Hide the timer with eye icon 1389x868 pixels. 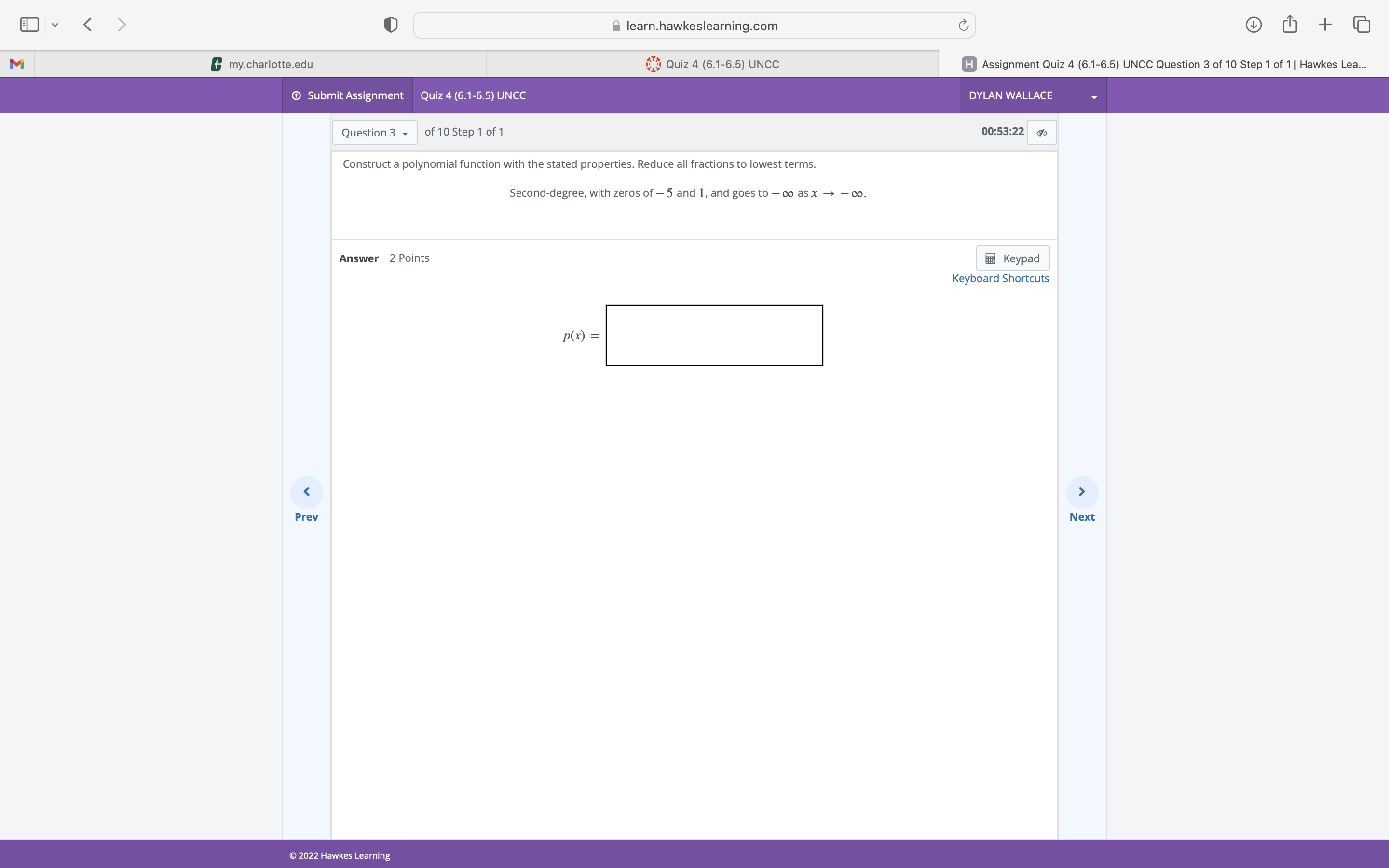click(1042, 133)
